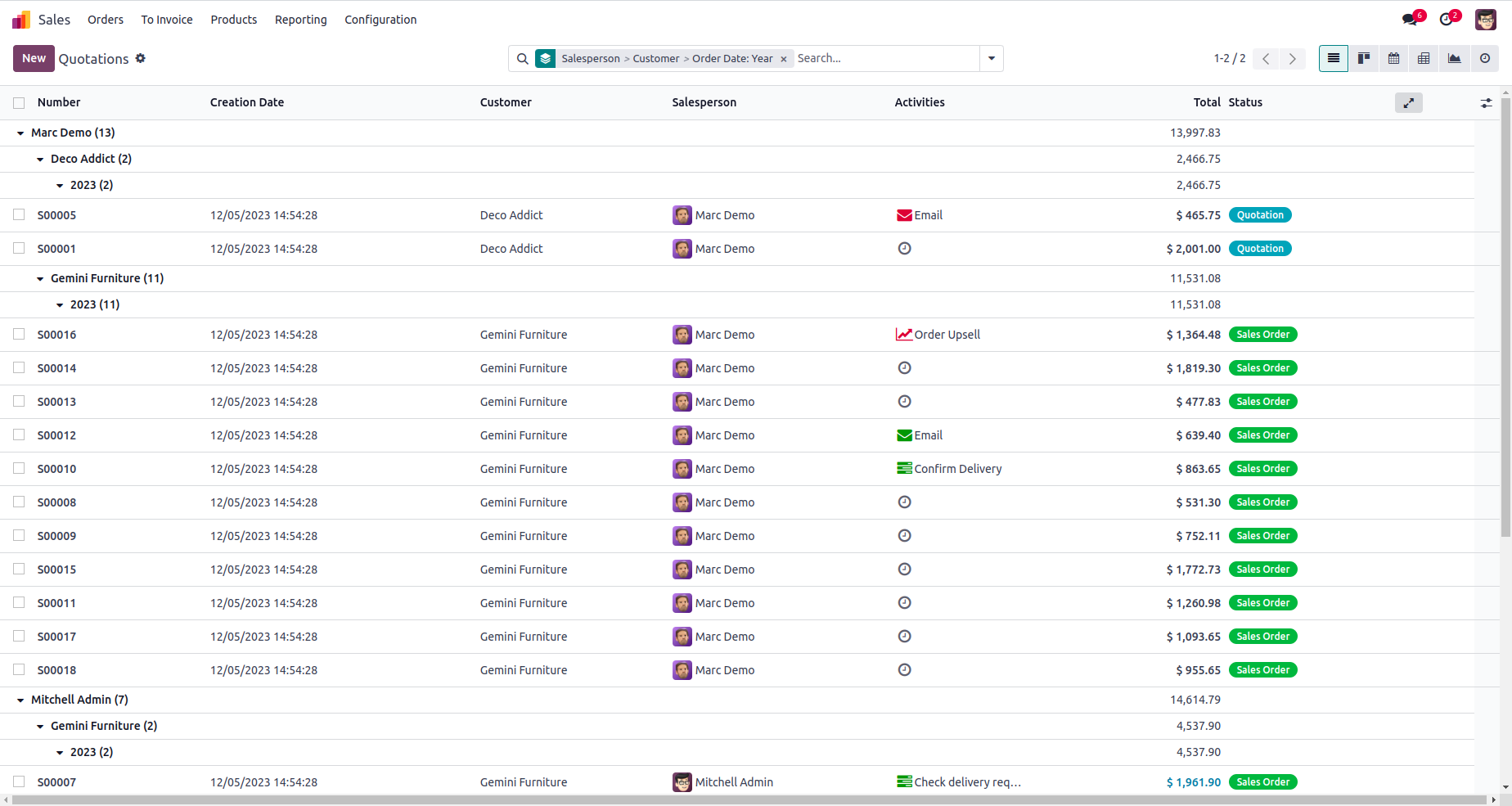
Task: Schedule an activity for S00001
Action: click(x=905, y=249)
